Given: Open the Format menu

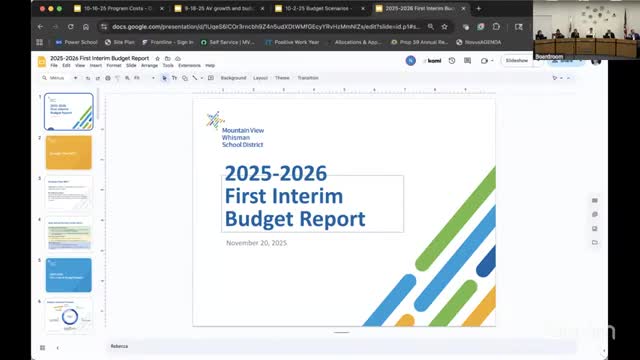Looking at the screenshot, I should 114,65.
